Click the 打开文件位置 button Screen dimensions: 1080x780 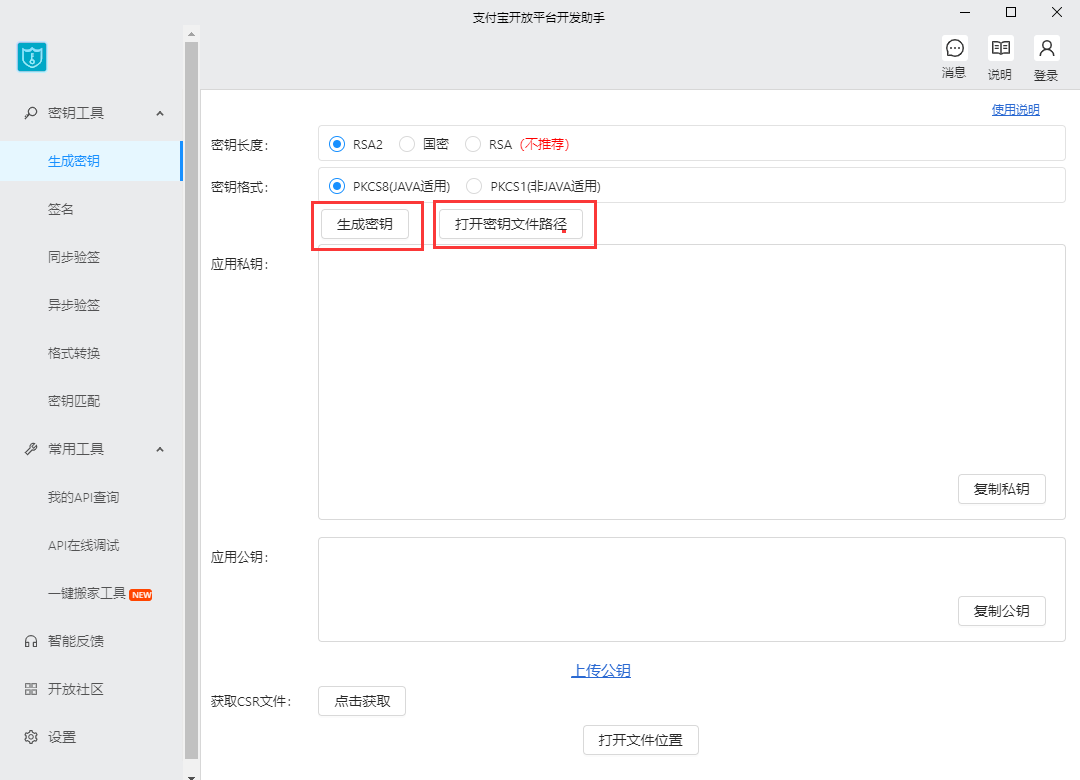coord(641,740)
